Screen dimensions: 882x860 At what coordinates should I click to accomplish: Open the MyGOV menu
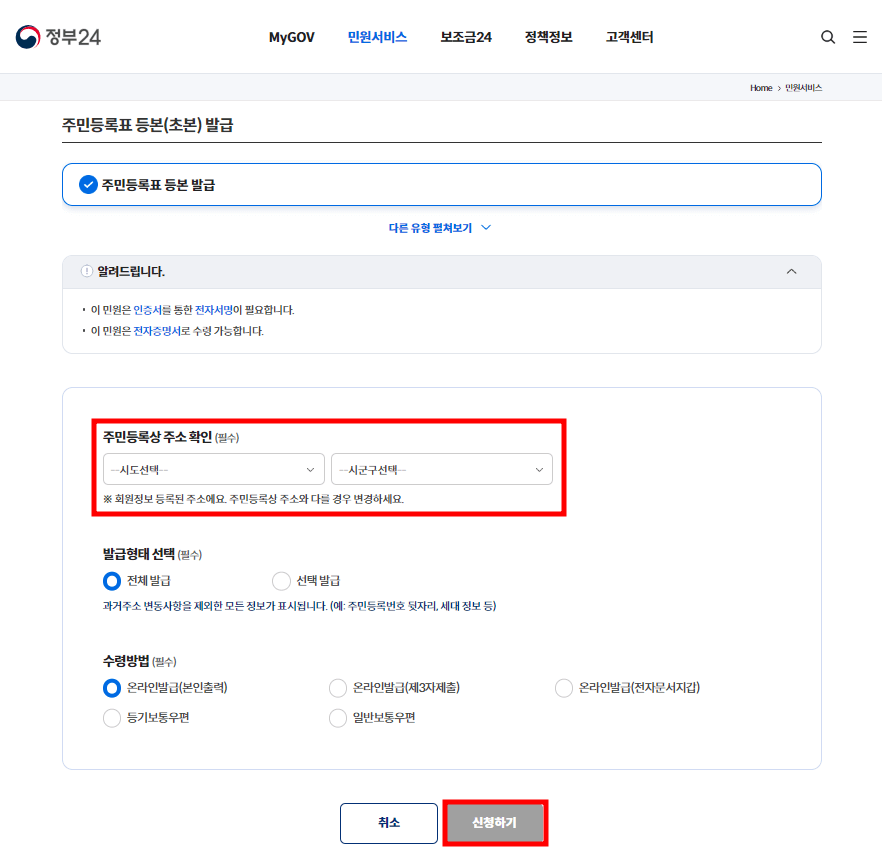pyautogui.click(x=291, y=37)
